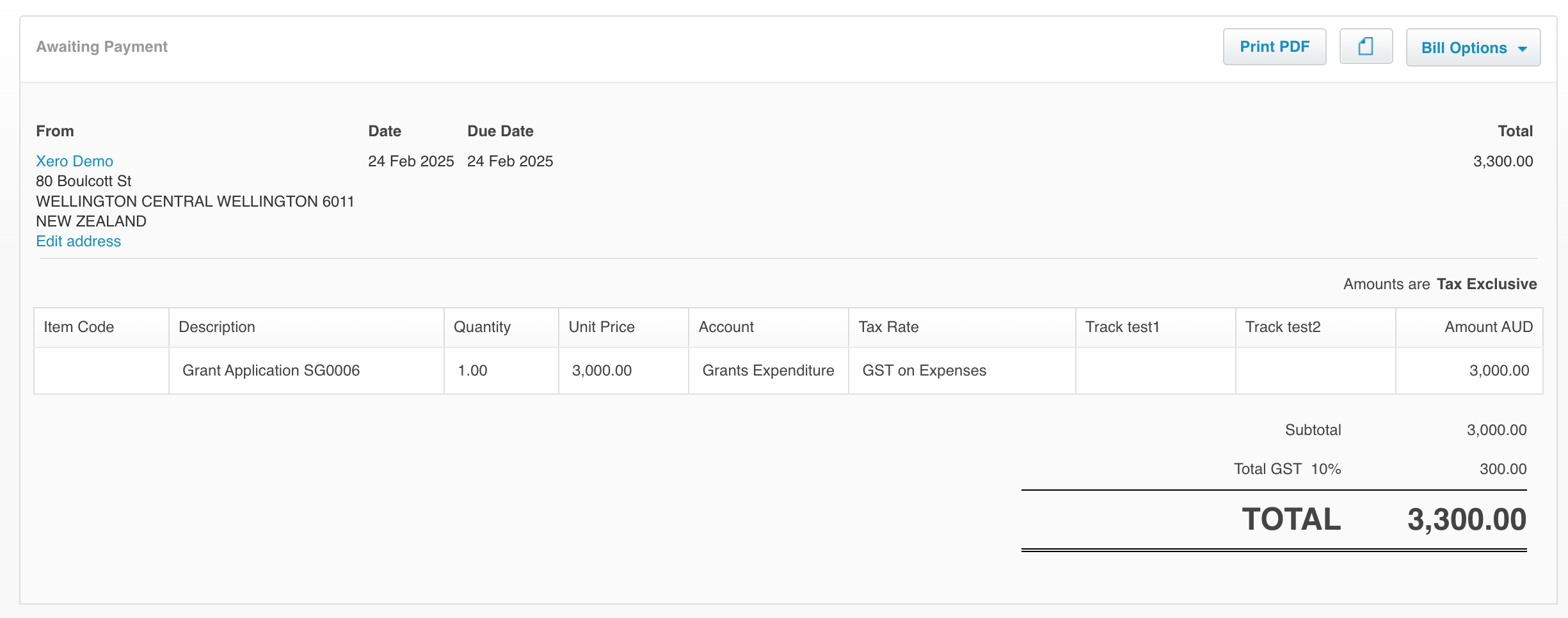Select the Quantity column header
This screenshot has height=618, width=1568.
coord(482,327)
